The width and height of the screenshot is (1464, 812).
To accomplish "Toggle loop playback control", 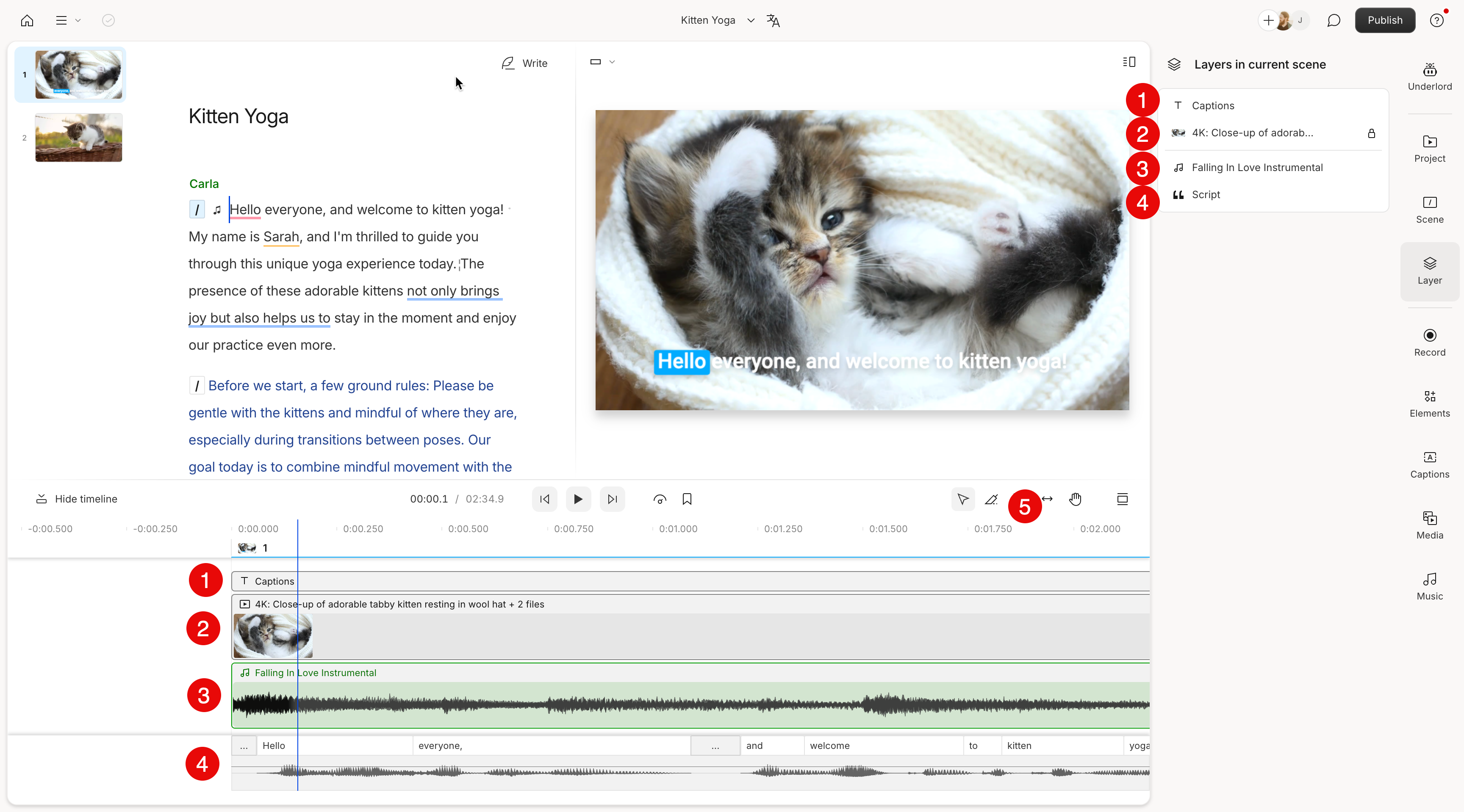I will [659, 499].
